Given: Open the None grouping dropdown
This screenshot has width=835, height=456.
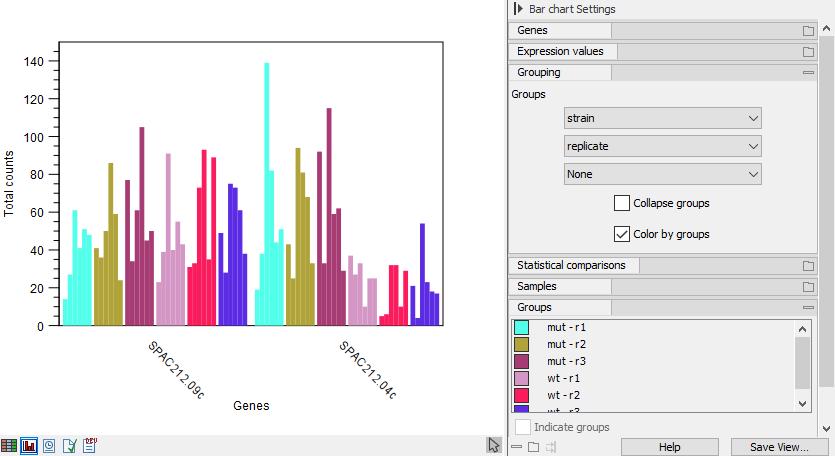Looking at the screenshot, I should click(x=662, y=174).
